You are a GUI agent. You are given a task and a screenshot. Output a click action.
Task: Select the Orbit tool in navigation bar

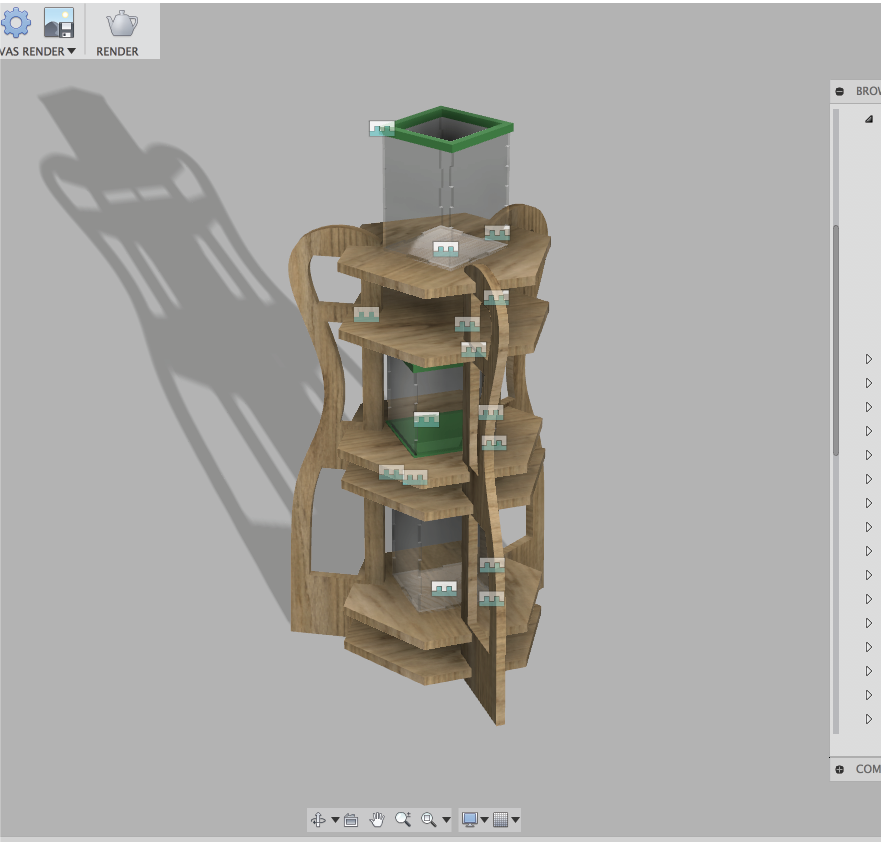pos(318,820)
